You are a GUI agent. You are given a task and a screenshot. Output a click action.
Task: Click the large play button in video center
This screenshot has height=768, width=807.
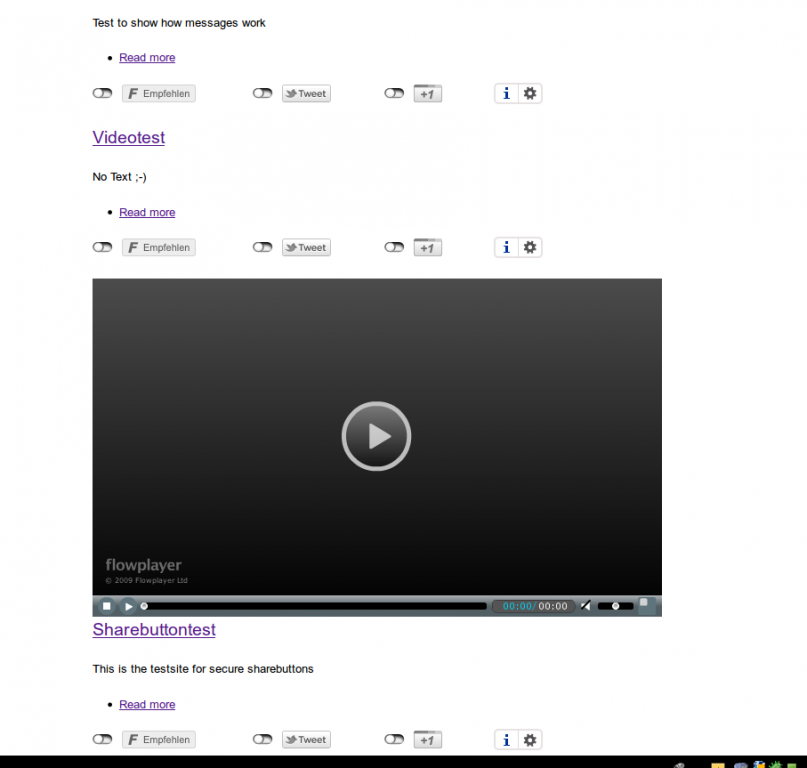tap(376, 436)
